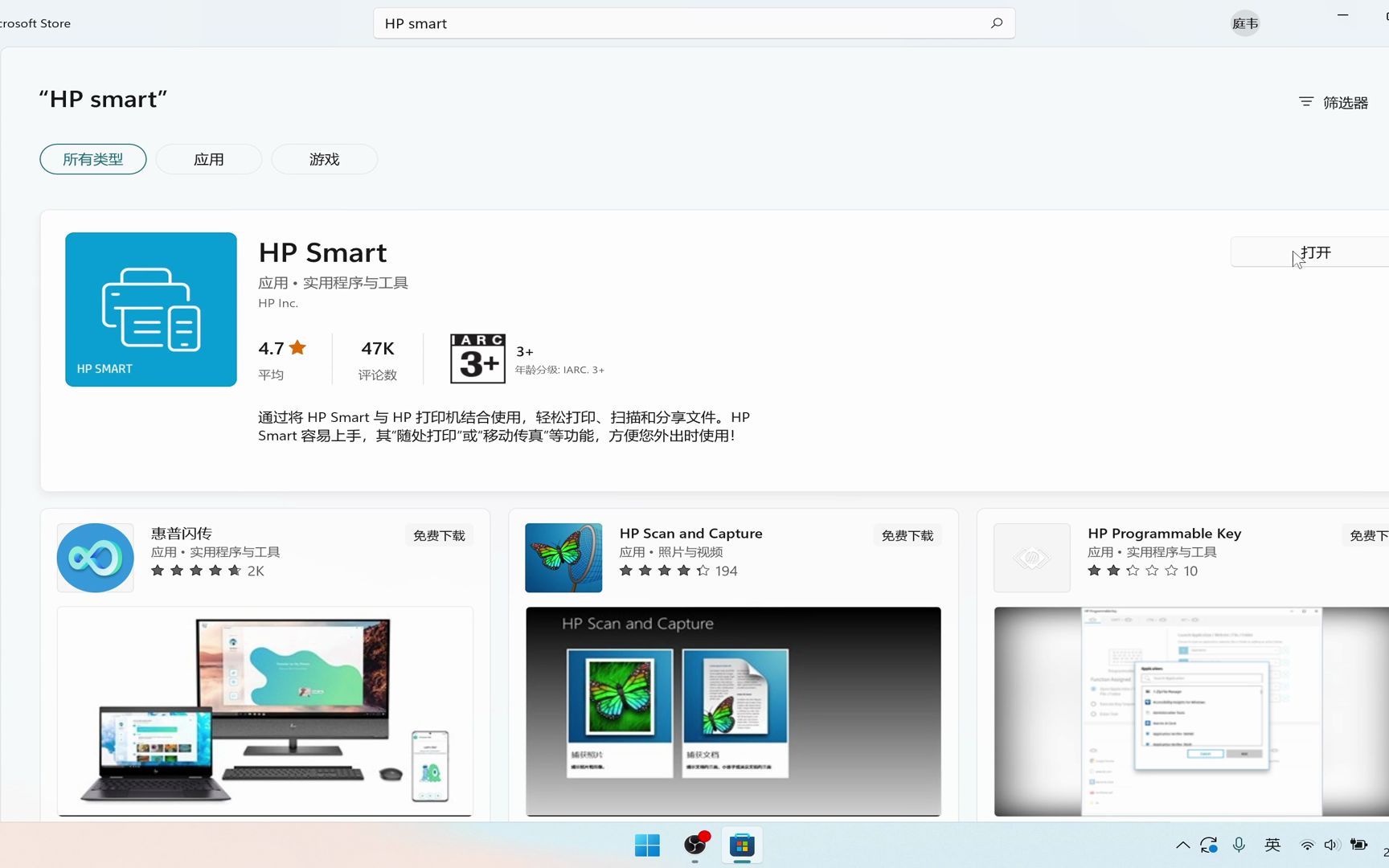Expand the hidden icons tray chevron

(x=1182, y=845)
